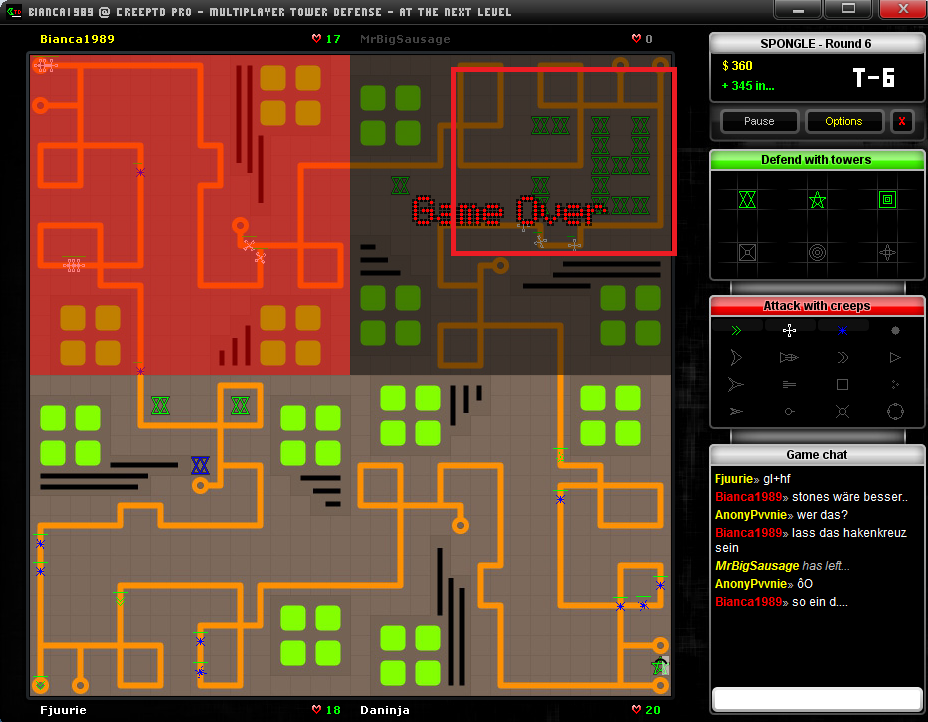
Task: Send the blue asterisk creep
Action: [x=842, y=330]
